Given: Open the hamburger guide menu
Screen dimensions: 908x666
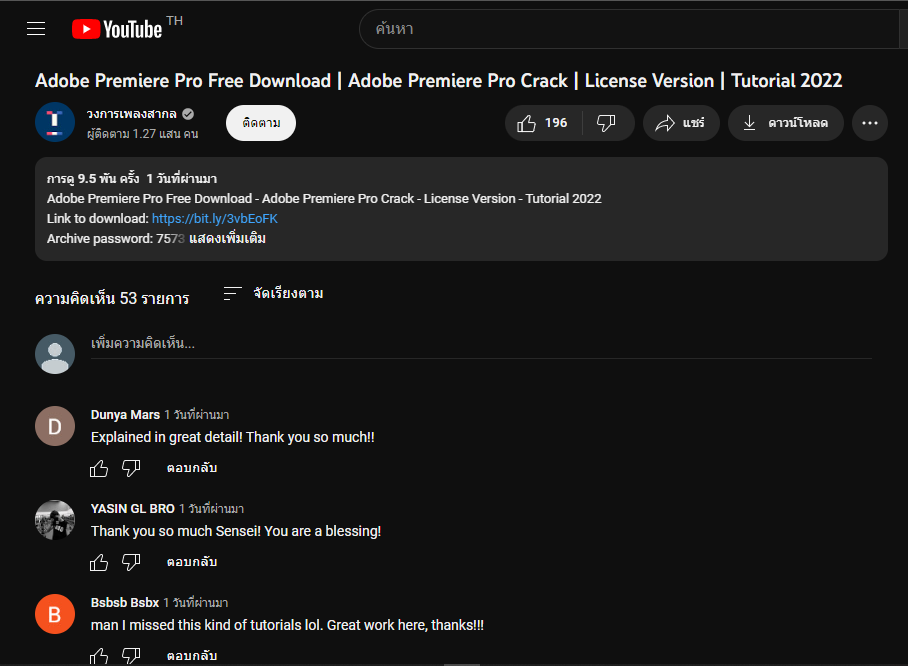Looking at the screenshot, I should pos(36,28).
